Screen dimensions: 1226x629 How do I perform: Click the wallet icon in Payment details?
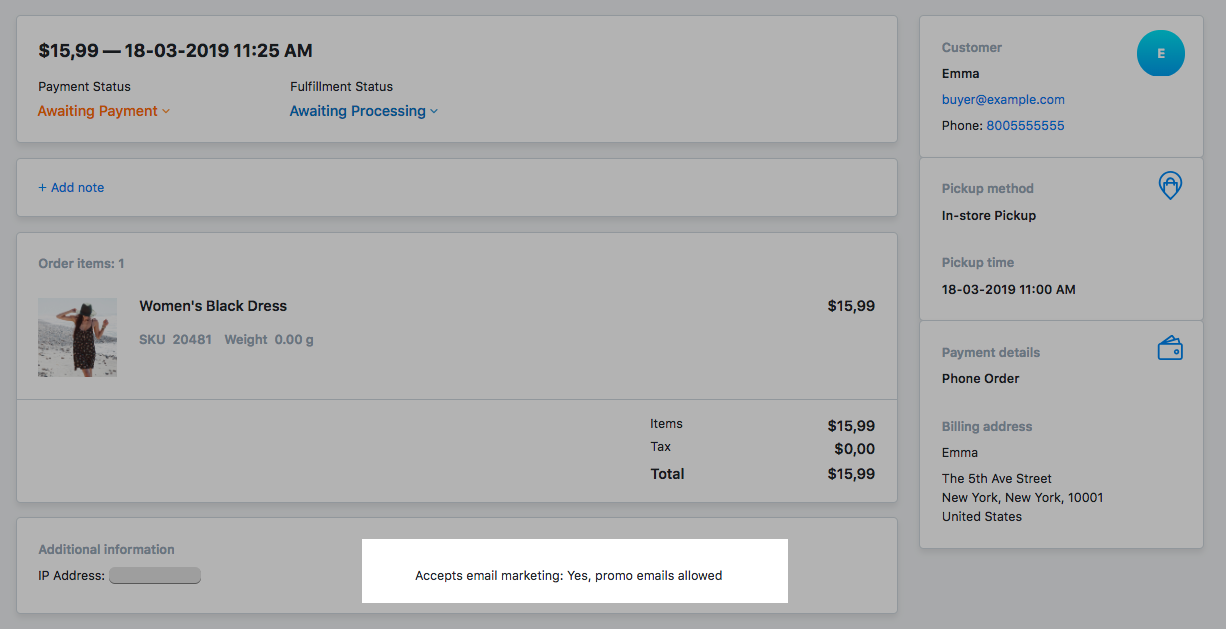(x=1170, y=348)
